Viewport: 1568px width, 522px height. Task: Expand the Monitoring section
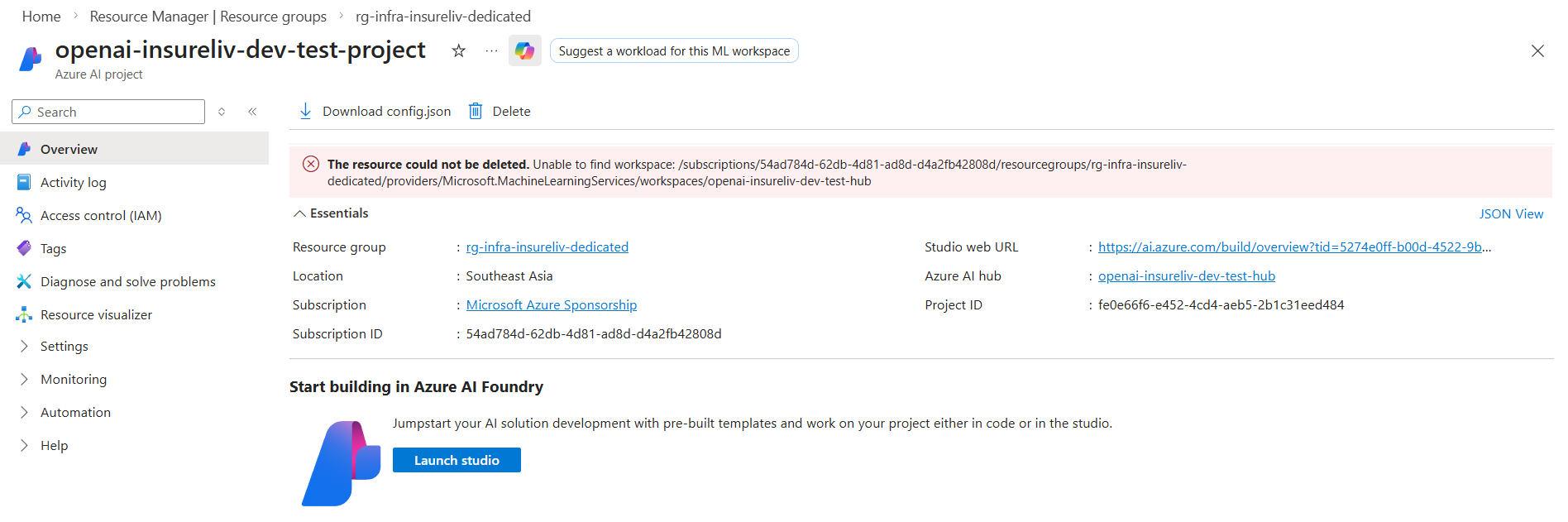tap(23, 379)
